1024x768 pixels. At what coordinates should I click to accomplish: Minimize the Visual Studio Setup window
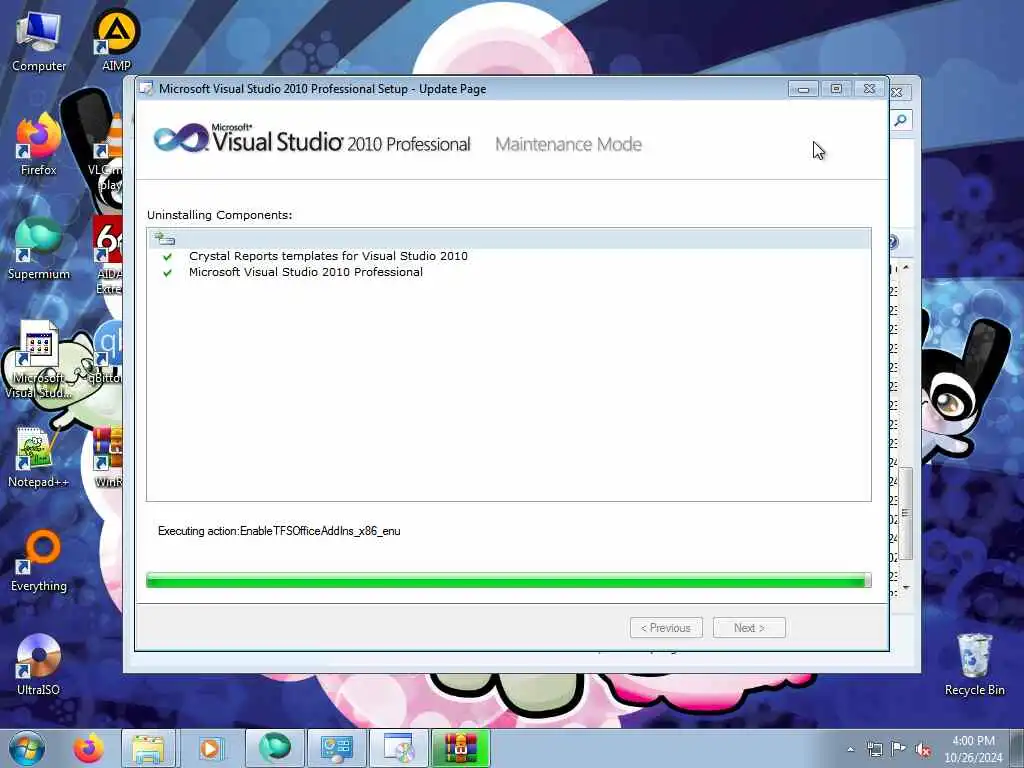pos(803,89)
